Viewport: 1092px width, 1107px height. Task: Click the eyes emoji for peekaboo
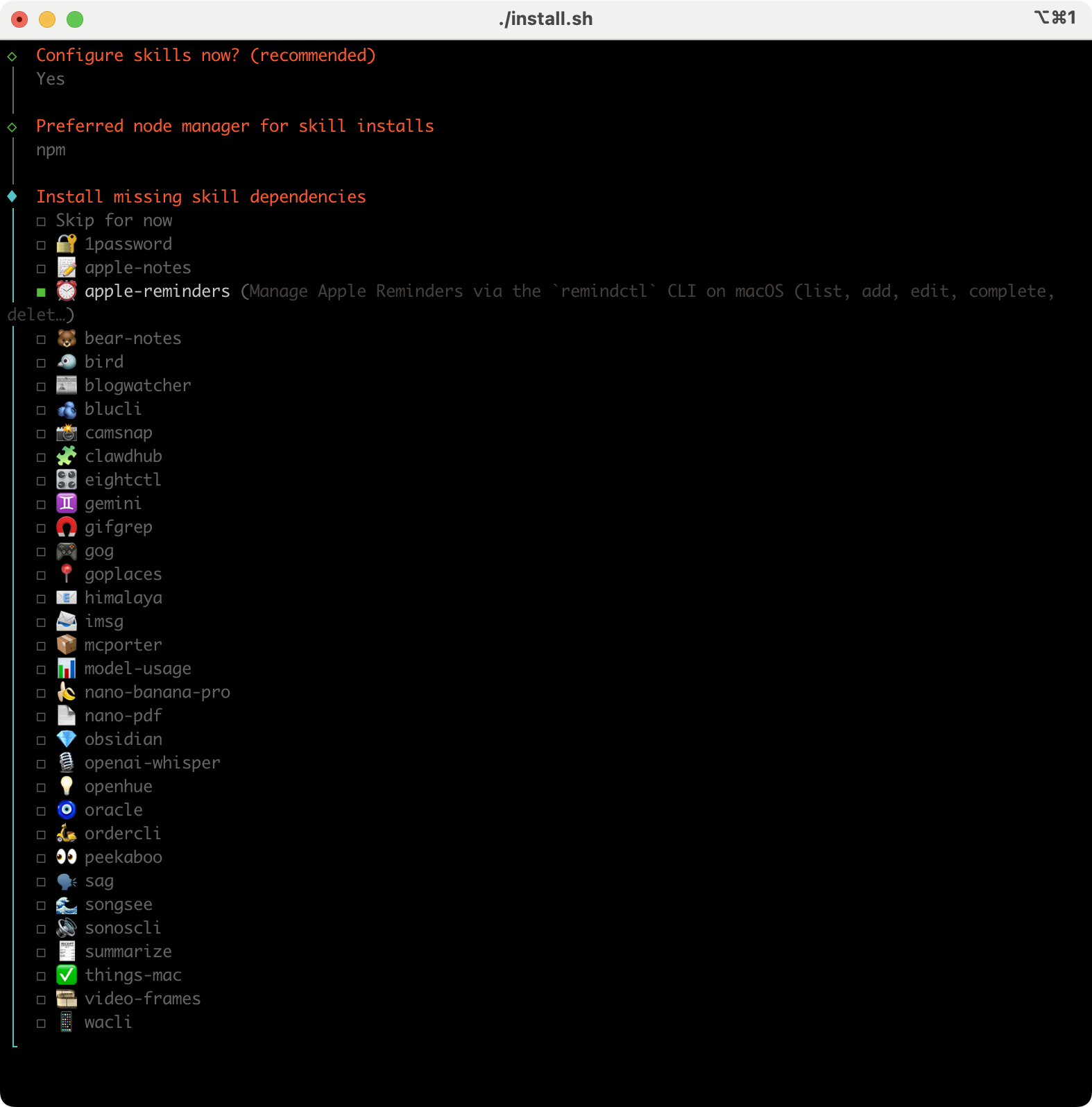67,857
